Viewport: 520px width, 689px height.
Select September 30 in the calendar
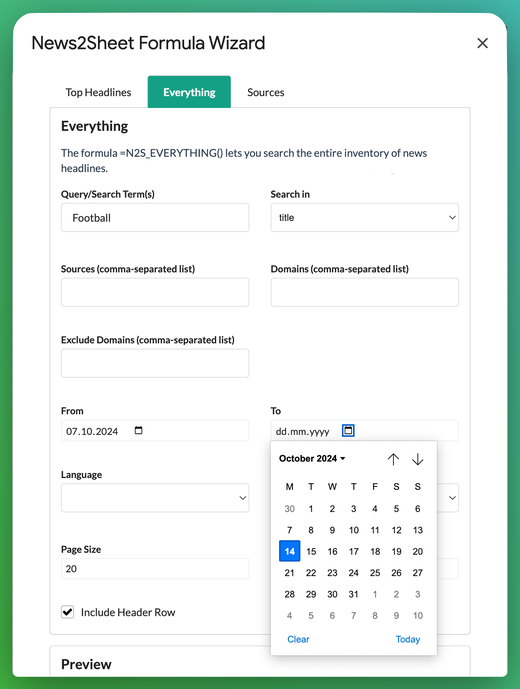point(289,508)
